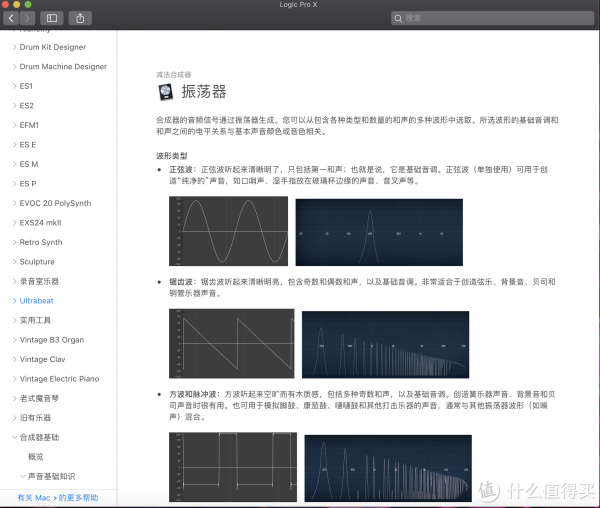Expand the EFM1 section chevron

point(15,125)
